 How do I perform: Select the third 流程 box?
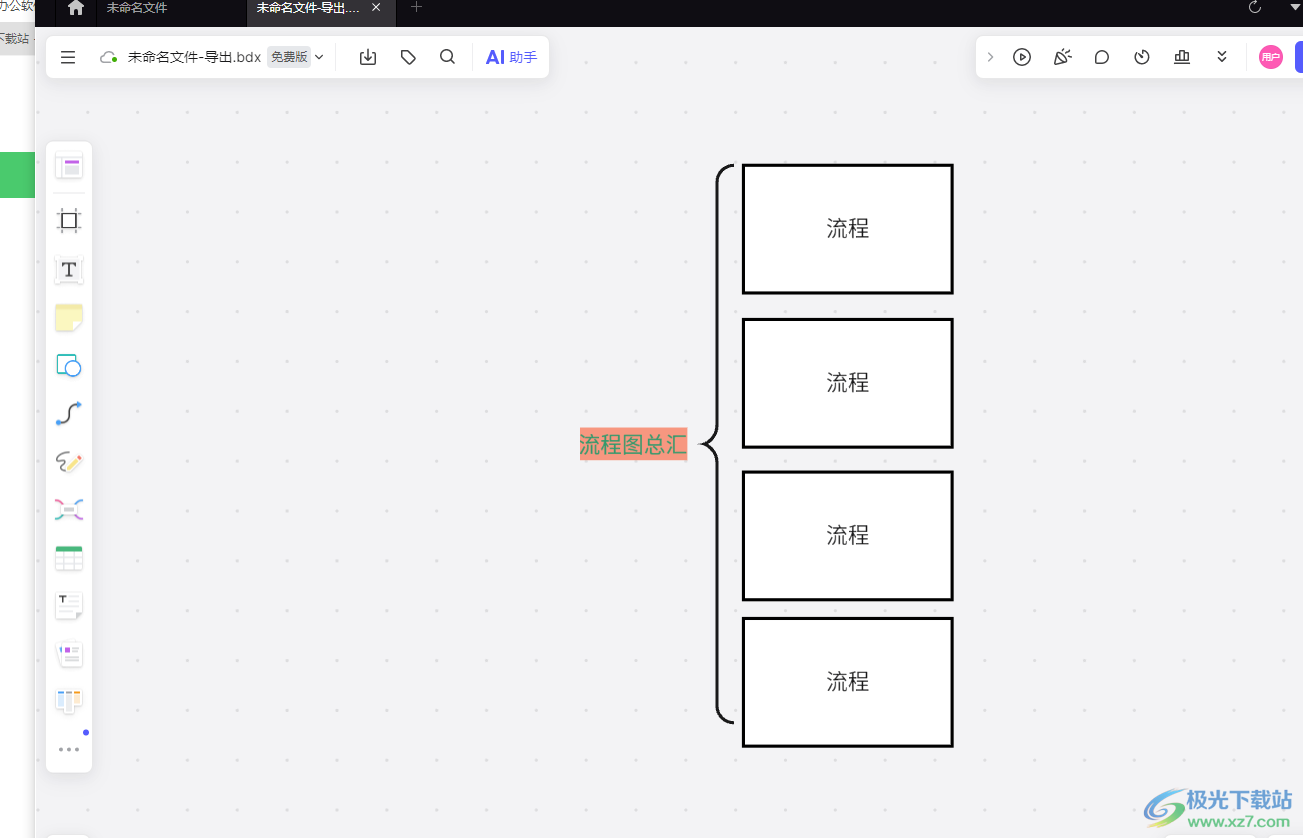click(848, 536)
